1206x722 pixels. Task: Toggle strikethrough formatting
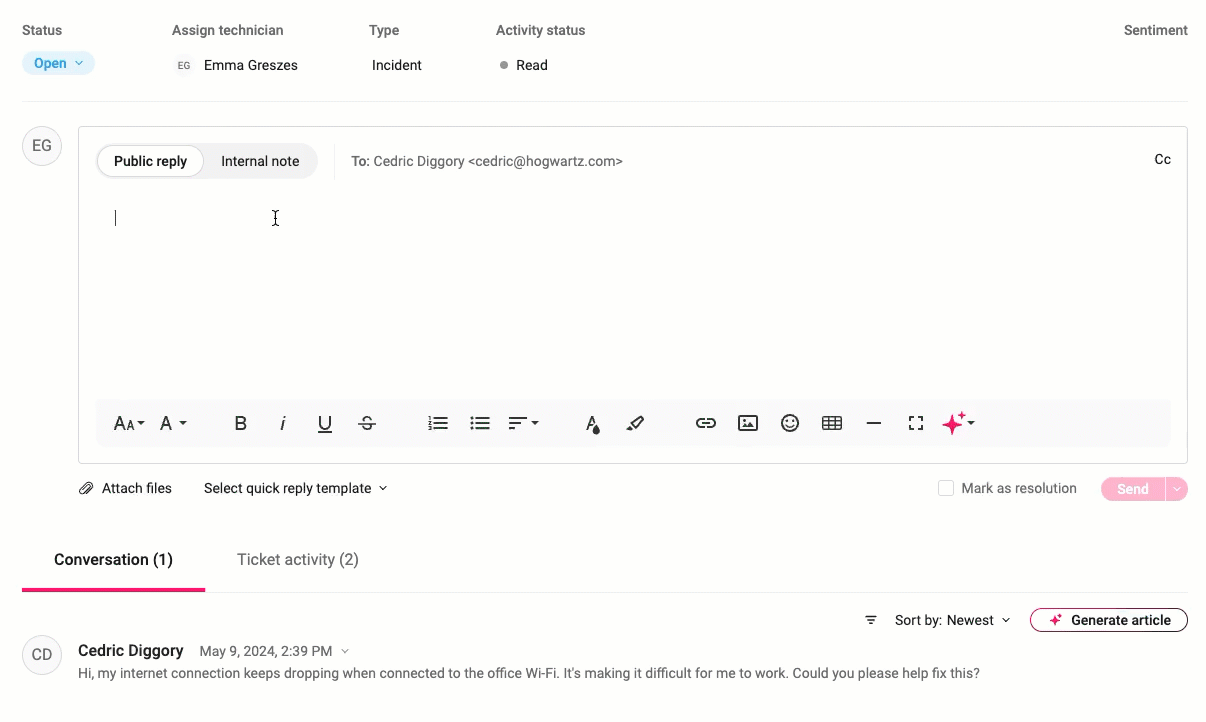[367, 424]
